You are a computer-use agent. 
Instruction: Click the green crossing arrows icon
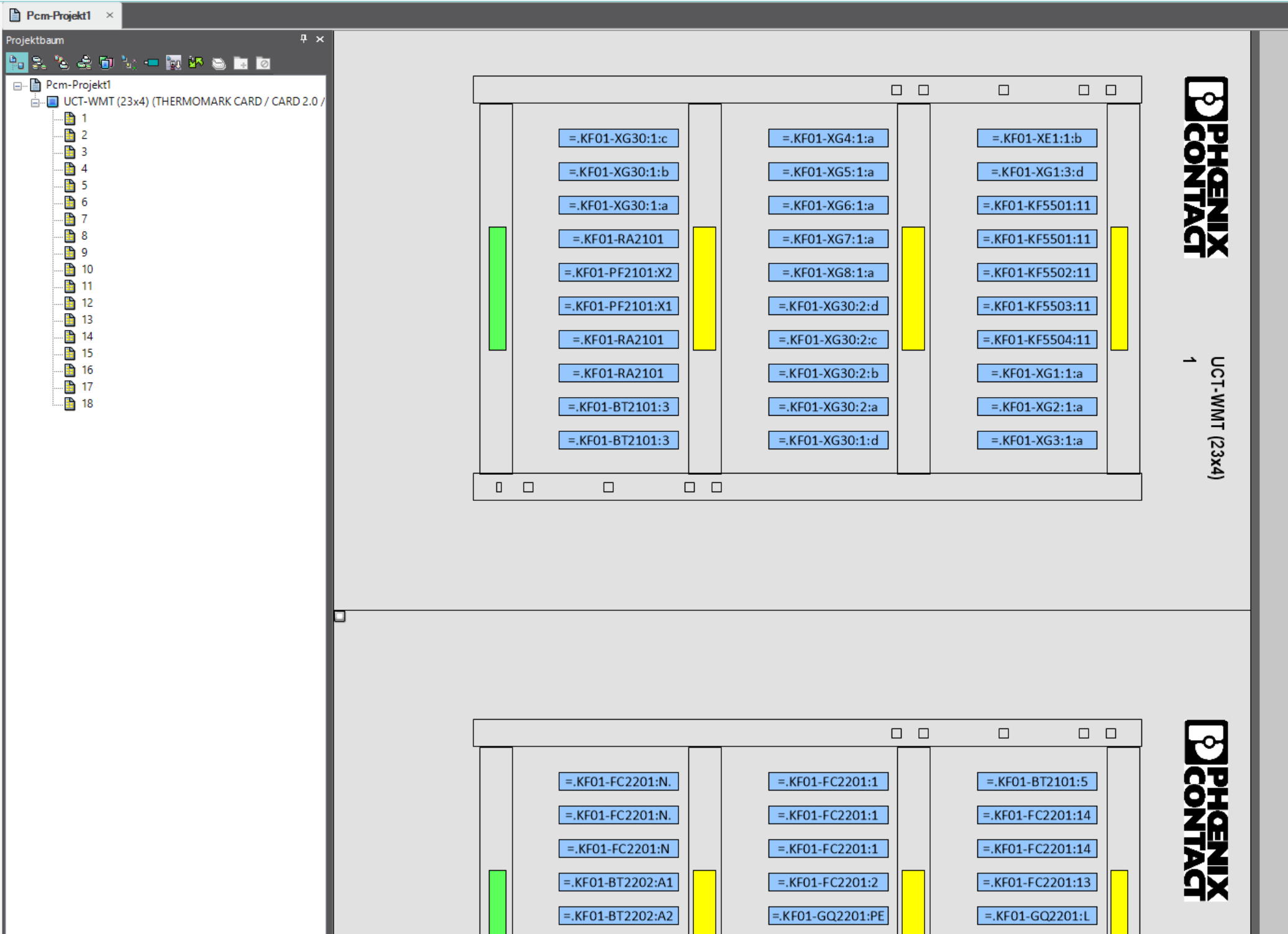196,63
